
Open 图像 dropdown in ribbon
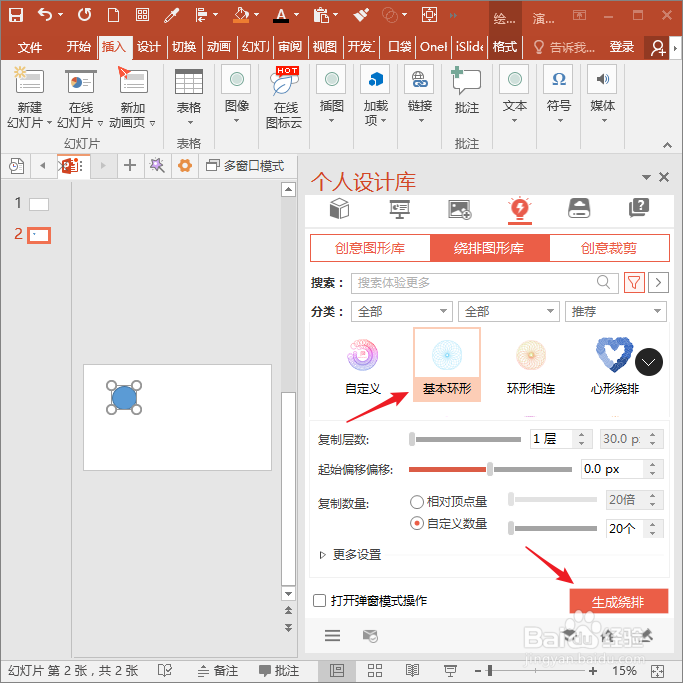click(237, 121)
